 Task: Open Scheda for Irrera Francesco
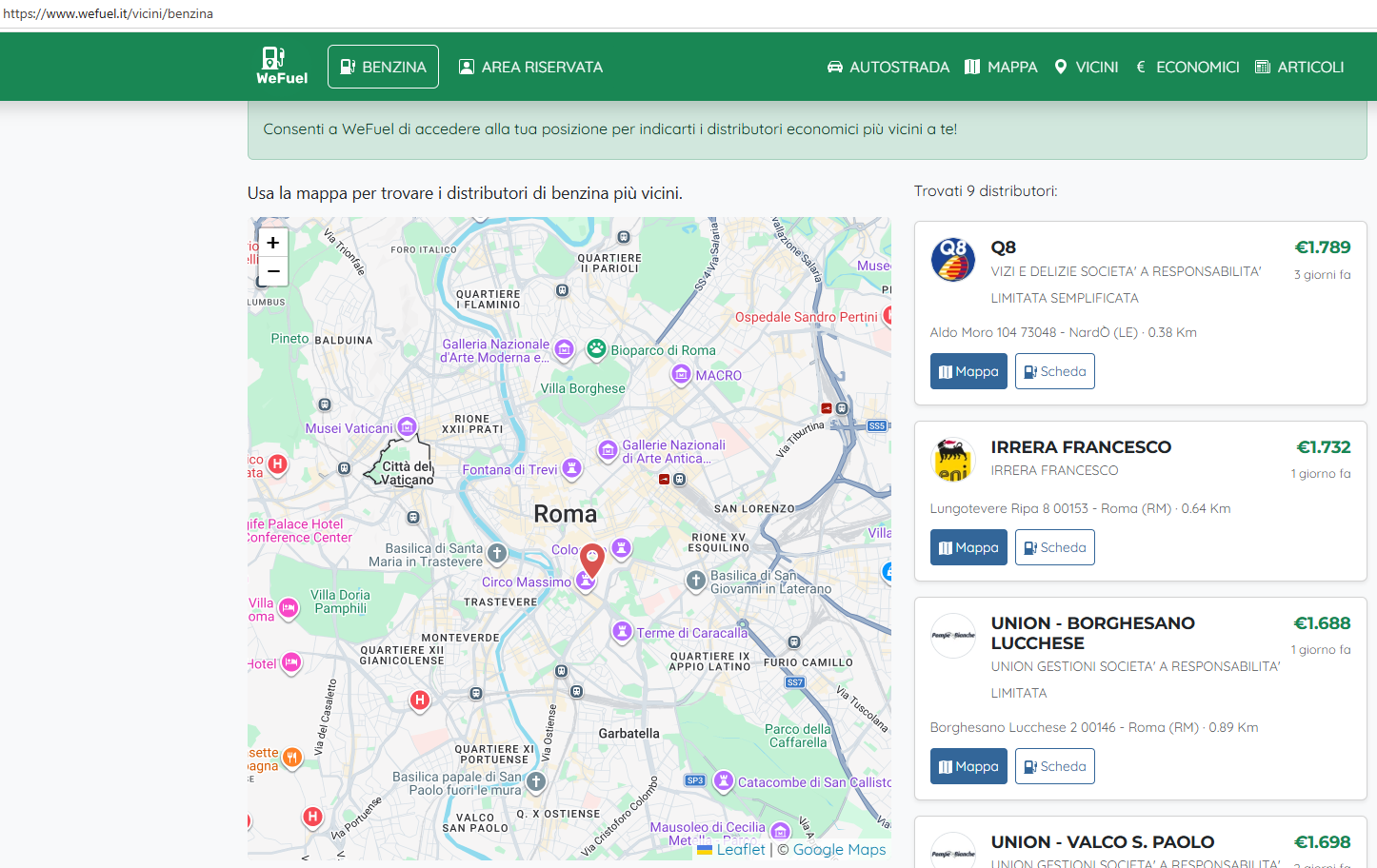(x=1055, y=547)
